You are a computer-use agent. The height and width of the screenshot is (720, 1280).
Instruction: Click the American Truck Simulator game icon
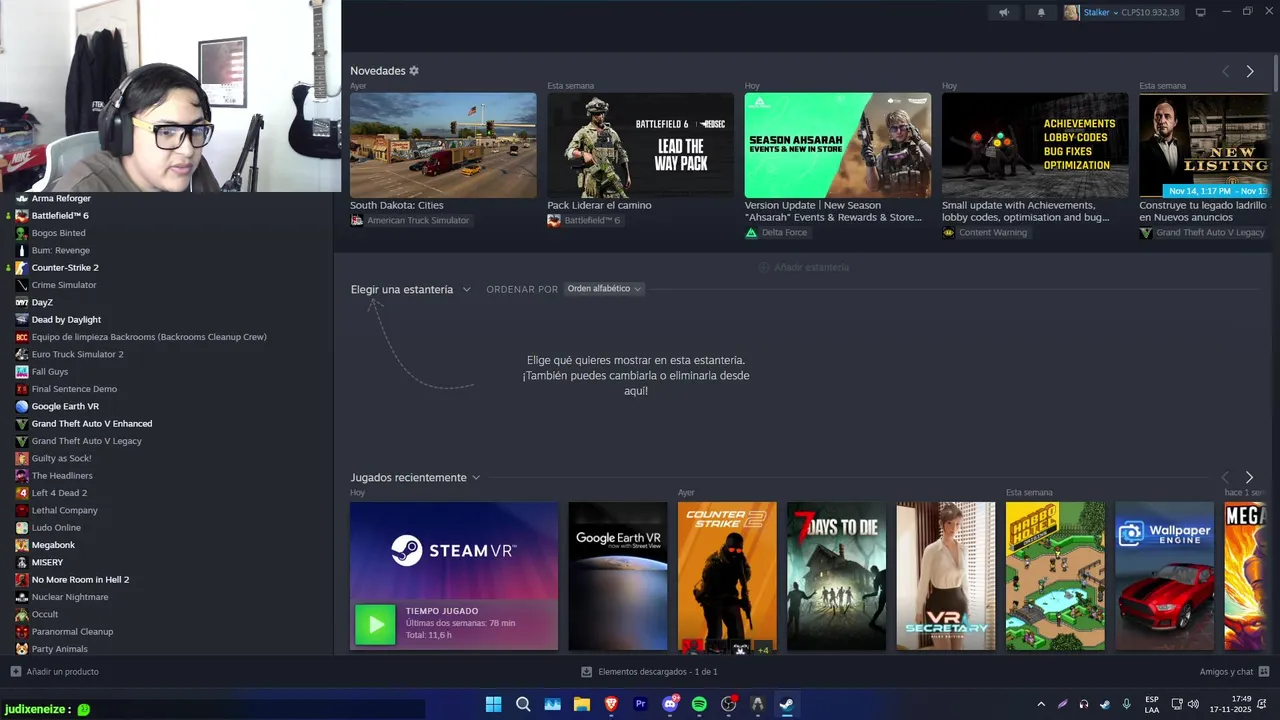pyautogui.click(x=357, y=220)
